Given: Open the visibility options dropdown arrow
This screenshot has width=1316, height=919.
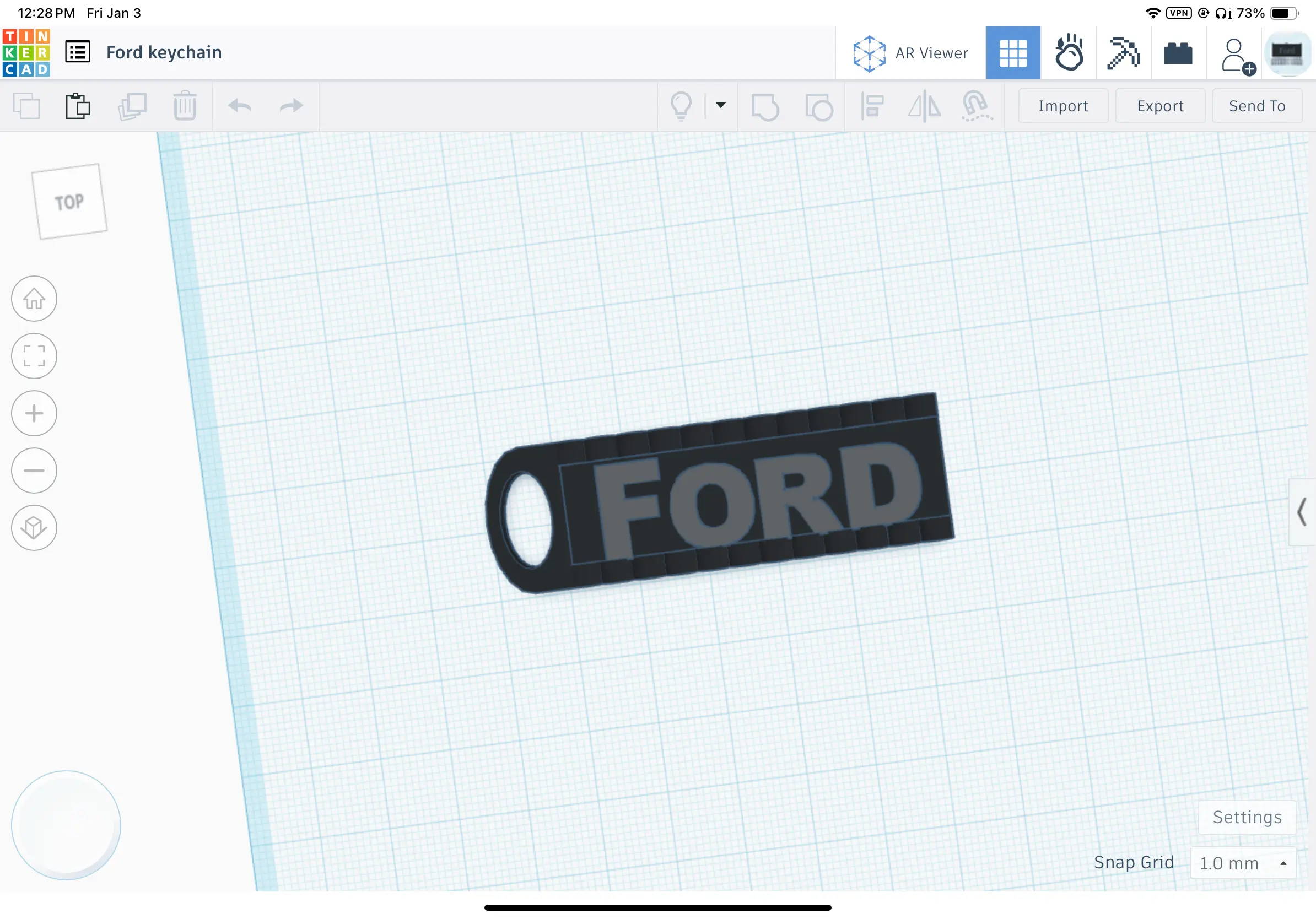Looking at the screenshot, I should click(x=721, y=105).
